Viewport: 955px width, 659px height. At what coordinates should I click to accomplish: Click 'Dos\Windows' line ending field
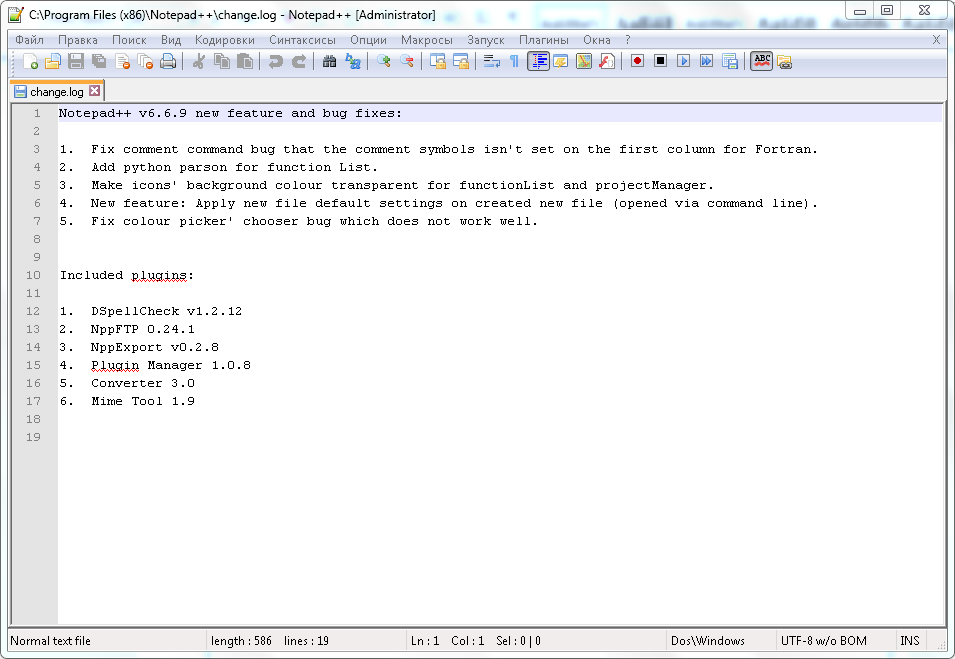[x=708, y=641]
